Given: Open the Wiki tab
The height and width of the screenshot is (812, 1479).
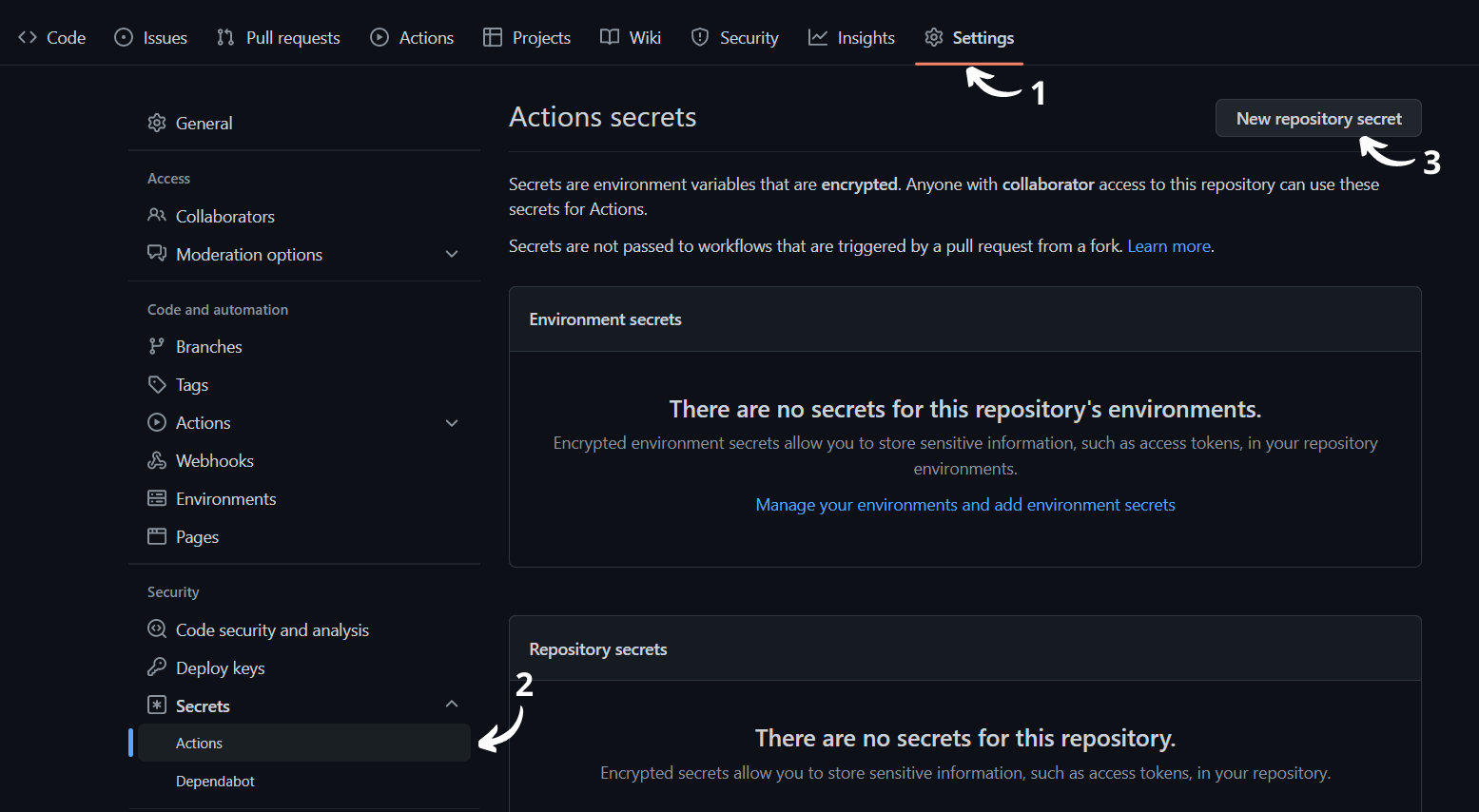Looking at the screenshot, I should click(x=631, y=37).
